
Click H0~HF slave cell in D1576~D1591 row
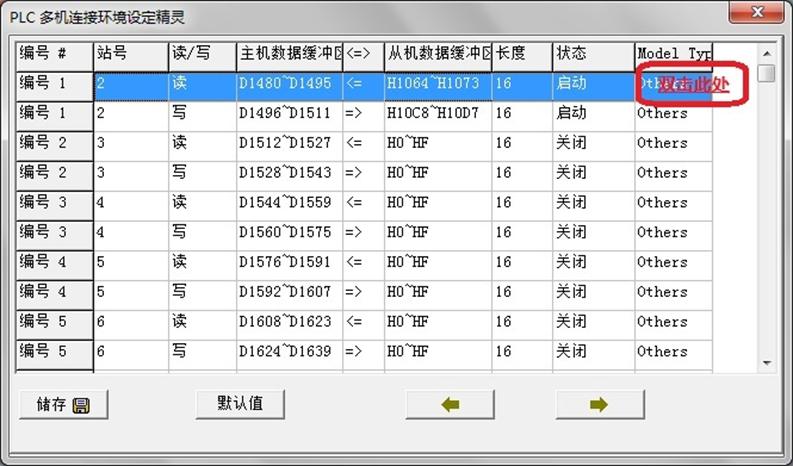pos(437,266)
